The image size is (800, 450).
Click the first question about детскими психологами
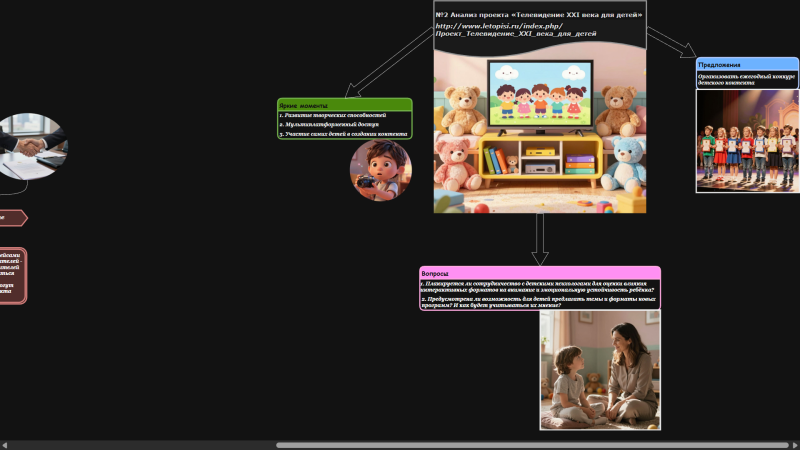pos(540,286)
